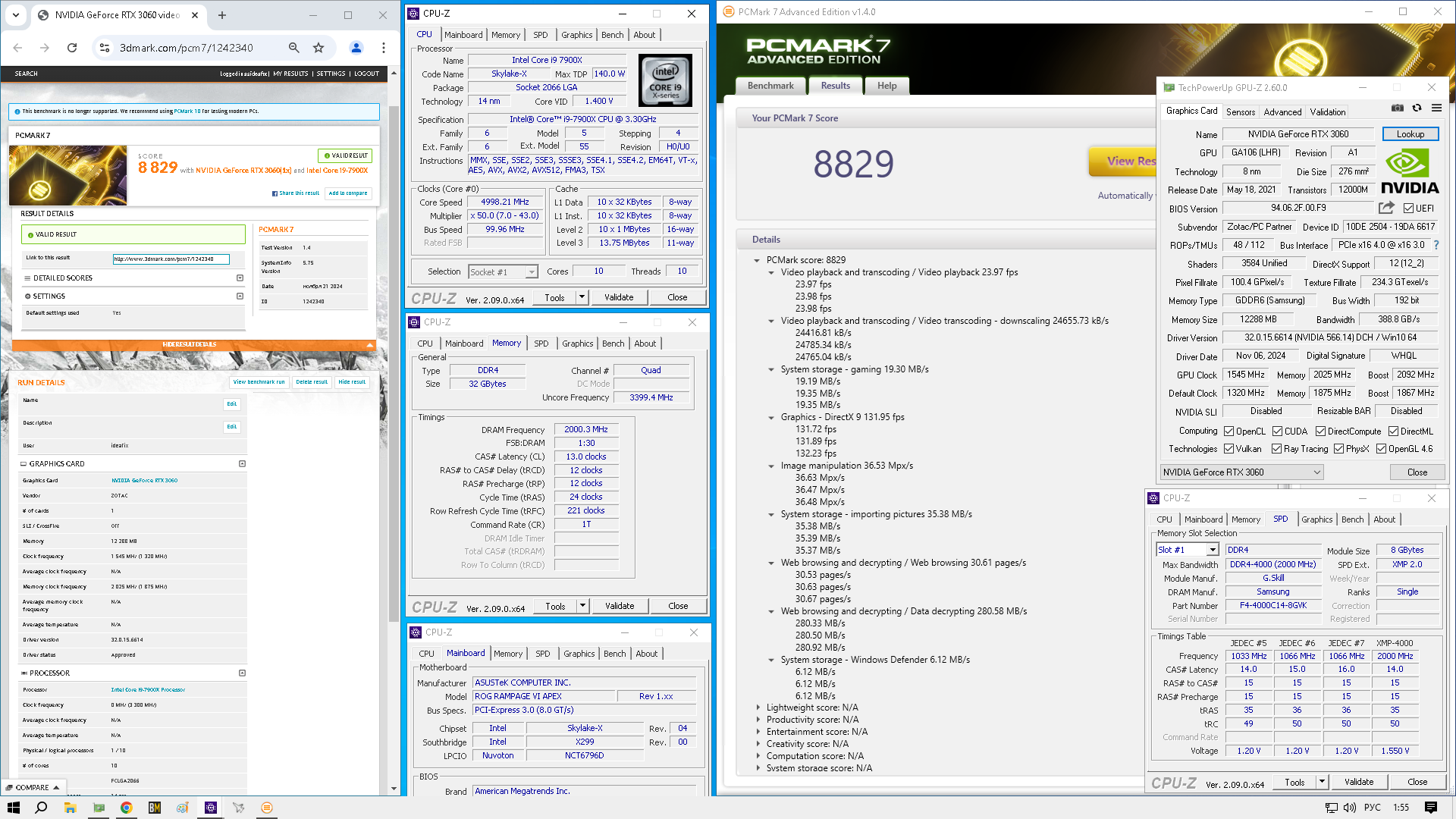Export the BIOS using the GPU-Z share arrow icon
The height and width of the screenshot is (819, 1456).
click(x=1386, y=208)
